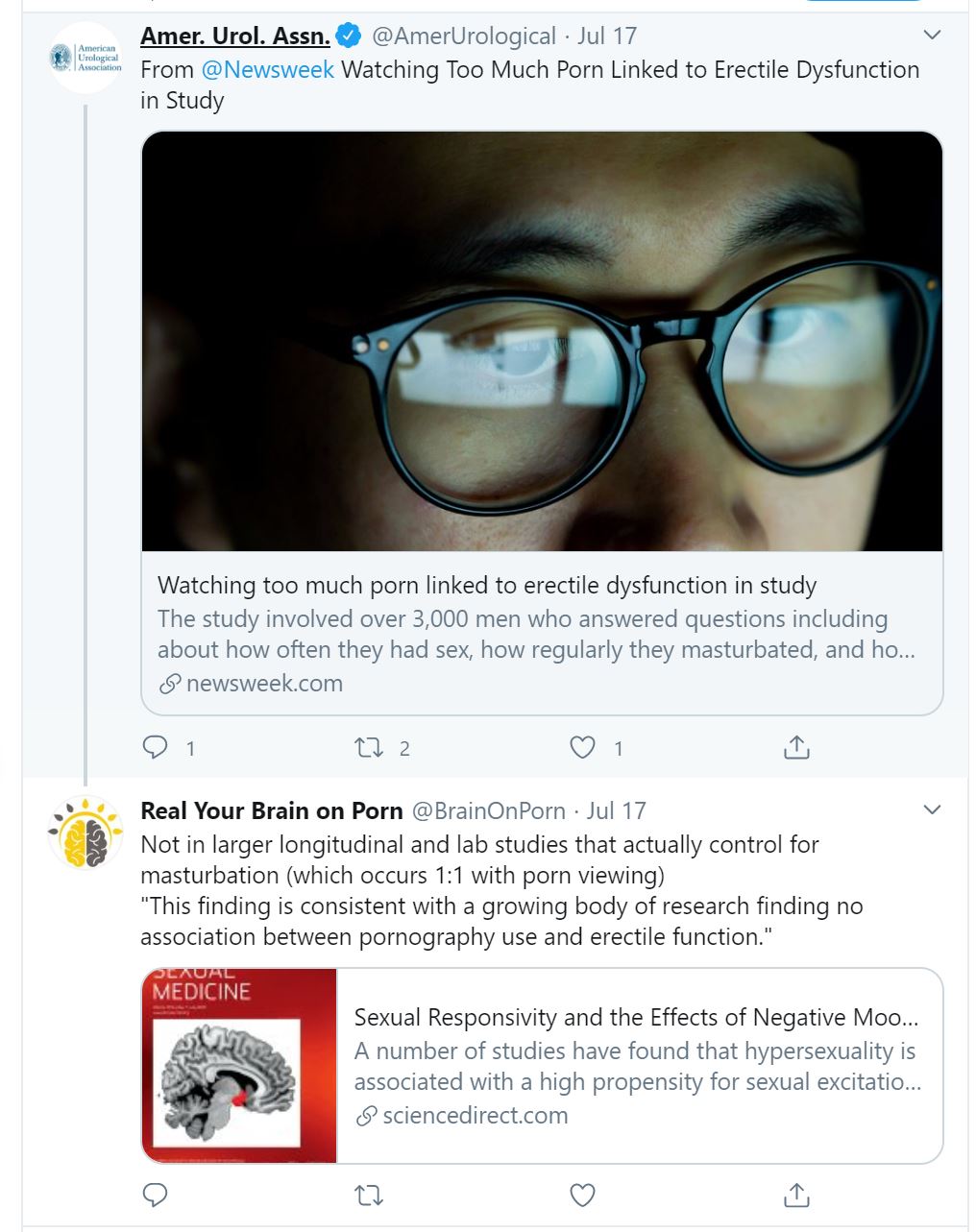976x1232 pixels.
Task: Retweet the Real Your Brain on Porn tweet
Action: pyautogui.click(x=370, y=1195)
